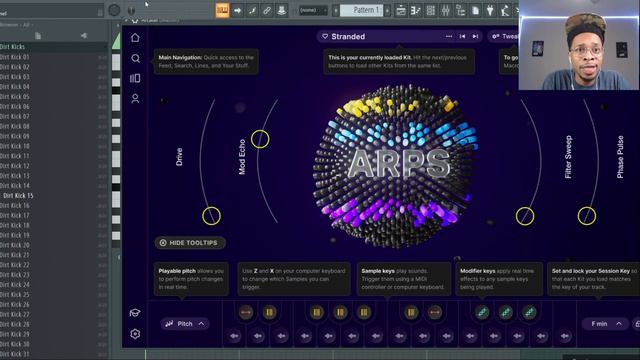640x360 pixels.
Task: Select Dirt Kick 15 in browser
Action: coord(53,196)
